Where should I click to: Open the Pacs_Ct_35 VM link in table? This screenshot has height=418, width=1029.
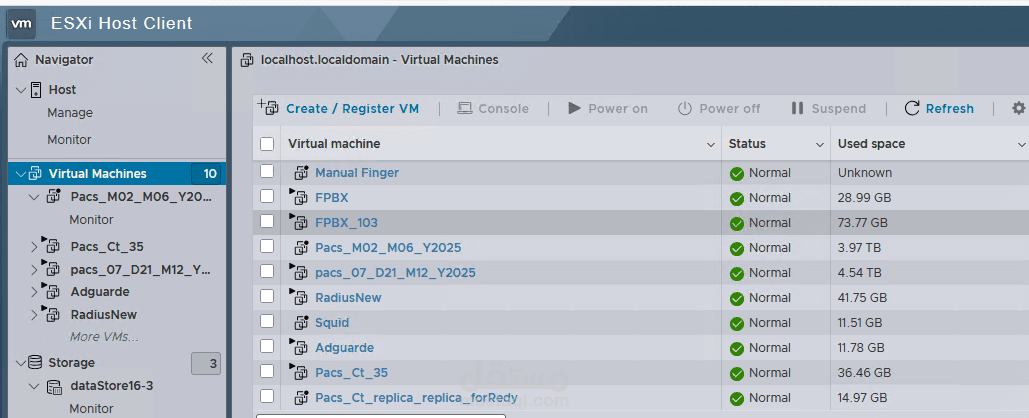351,373
